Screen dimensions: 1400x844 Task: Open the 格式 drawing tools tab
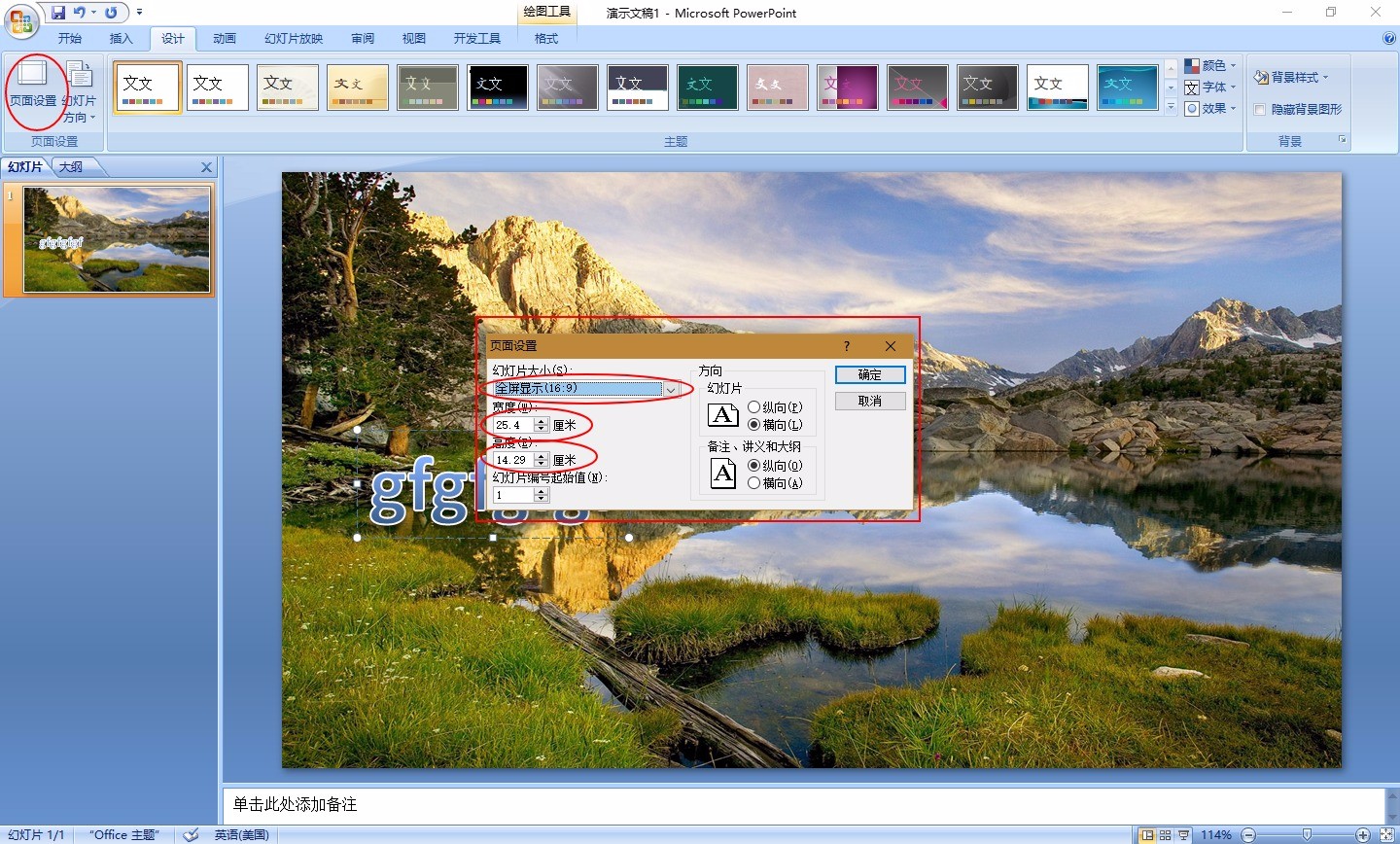tap(546, 39)
